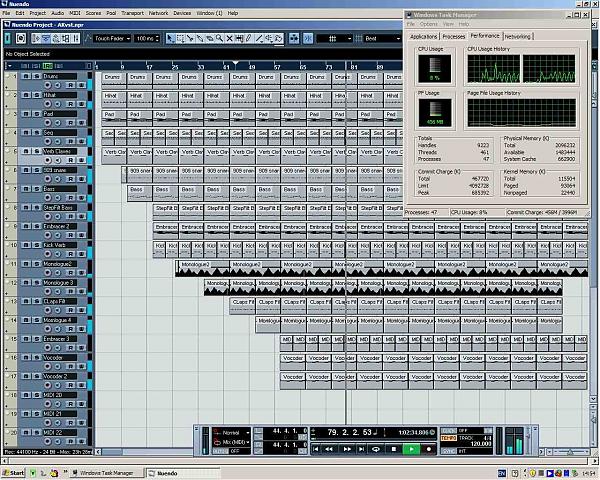Select the Arrow object selection tool
Viewport: 600px width, 480px height.
pos(171,38)
